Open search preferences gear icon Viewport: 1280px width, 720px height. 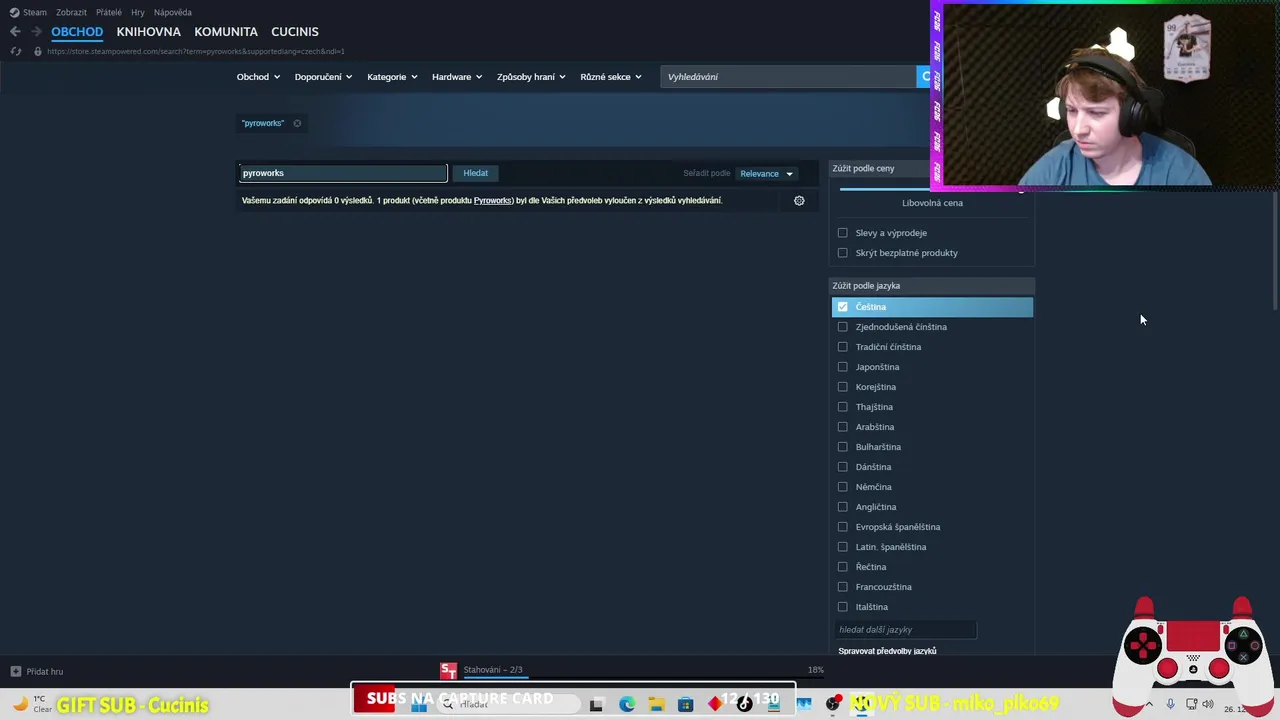click(x=799, y=201)
